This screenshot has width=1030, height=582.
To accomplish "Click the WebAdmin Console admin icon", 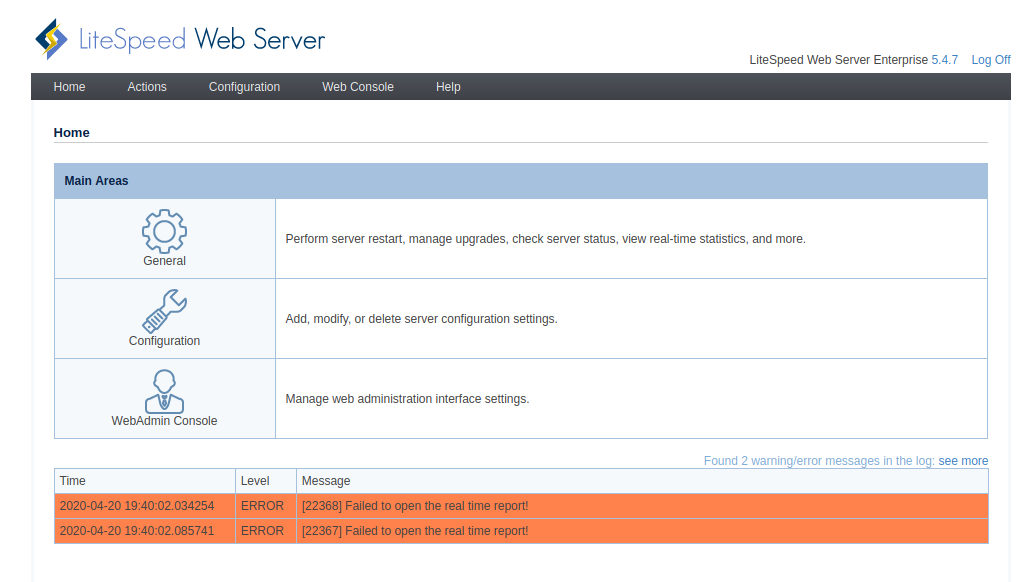I will (x=164, y=390).
